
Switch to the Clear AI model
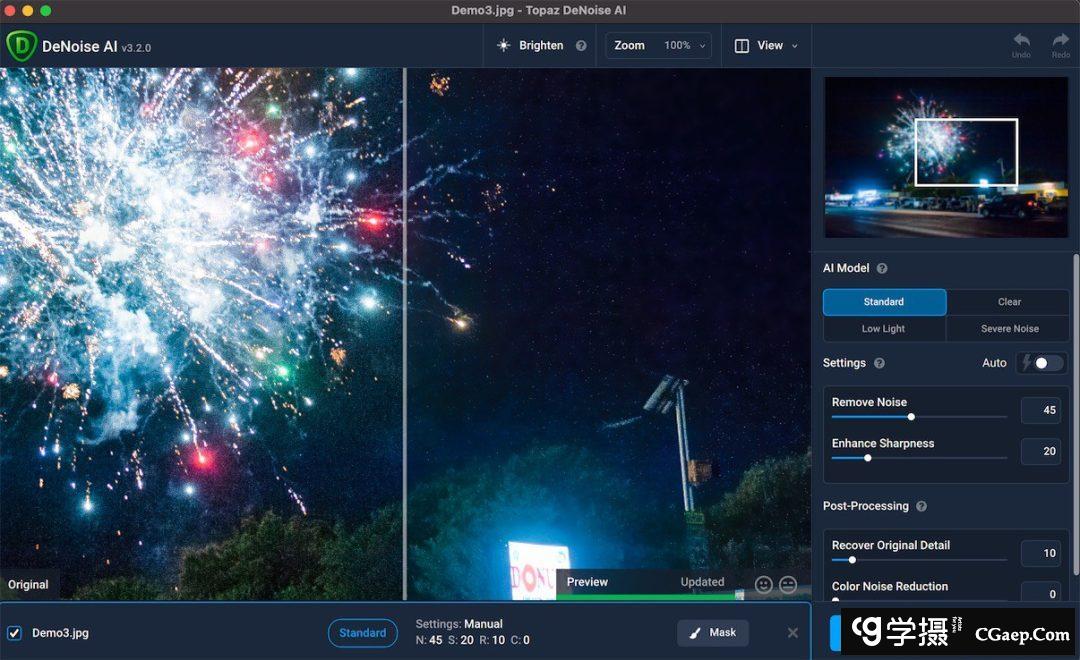(1008, 302)
